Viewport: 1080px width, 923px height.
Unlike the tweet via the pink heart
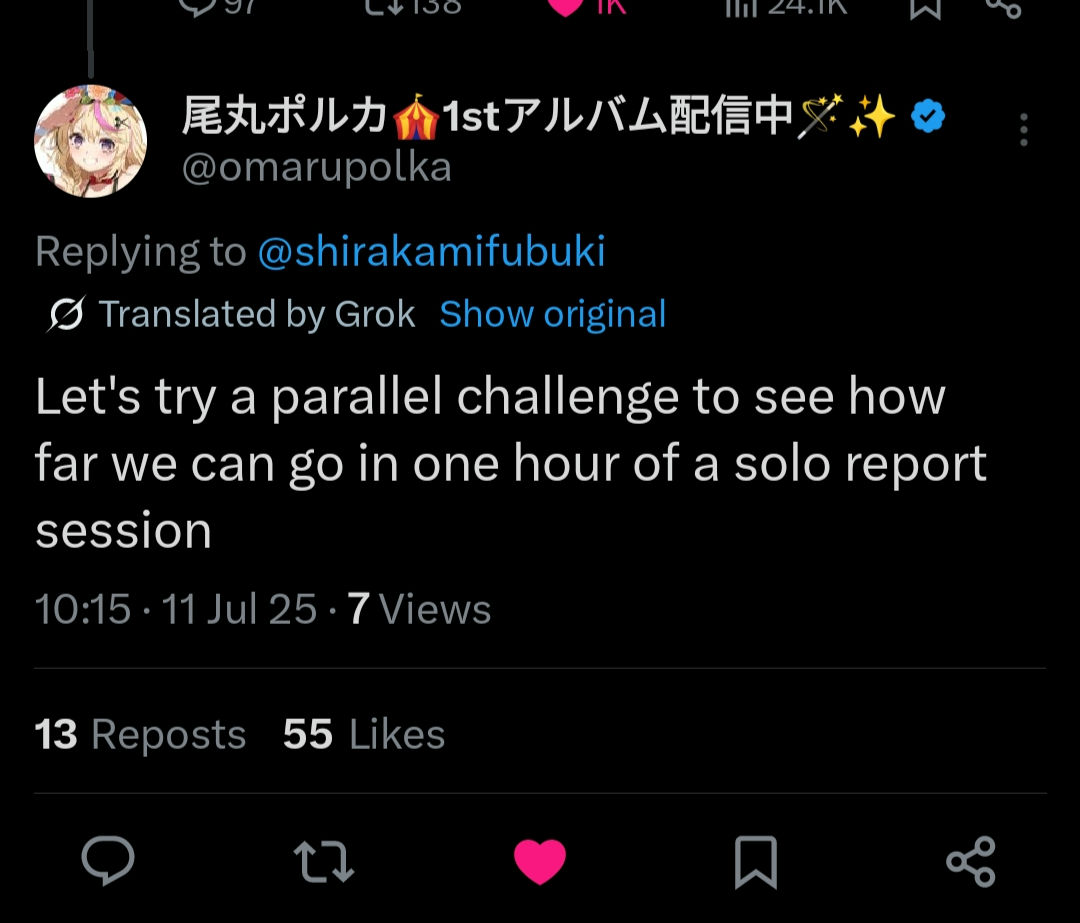pos(540,861)
